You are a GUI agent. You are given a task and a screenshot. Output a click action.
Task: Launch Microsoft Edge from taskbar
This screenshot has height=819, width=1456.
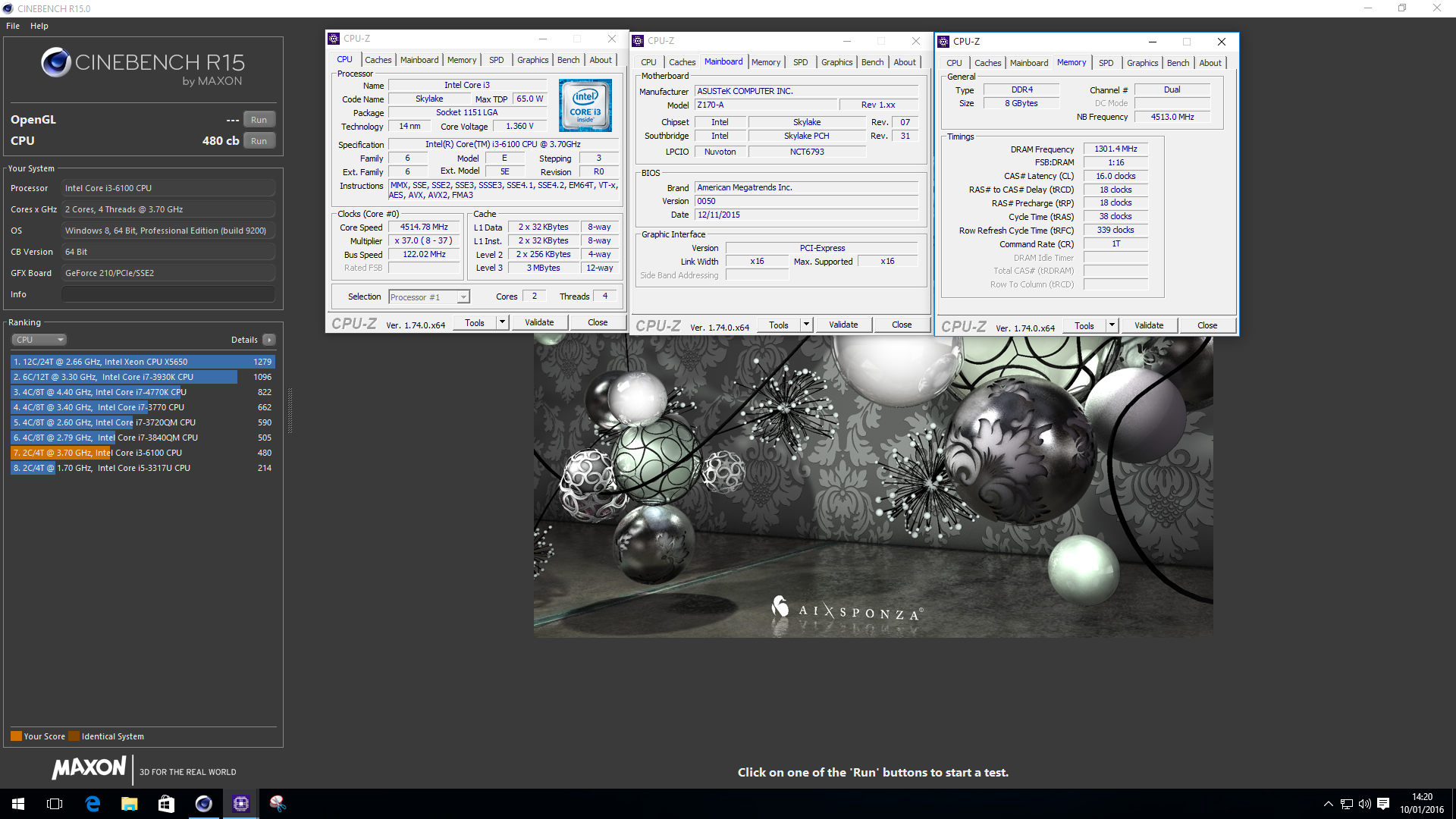(93, 804)
